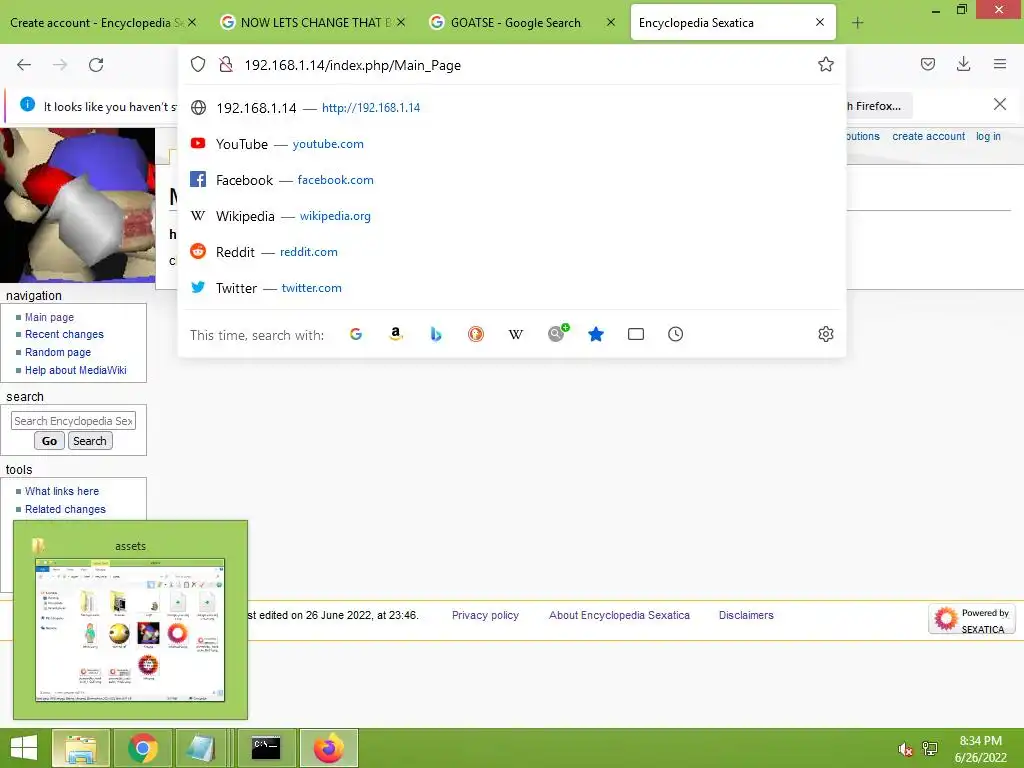
Task: Open the Main page navigation link
Action: click(50, 317)
